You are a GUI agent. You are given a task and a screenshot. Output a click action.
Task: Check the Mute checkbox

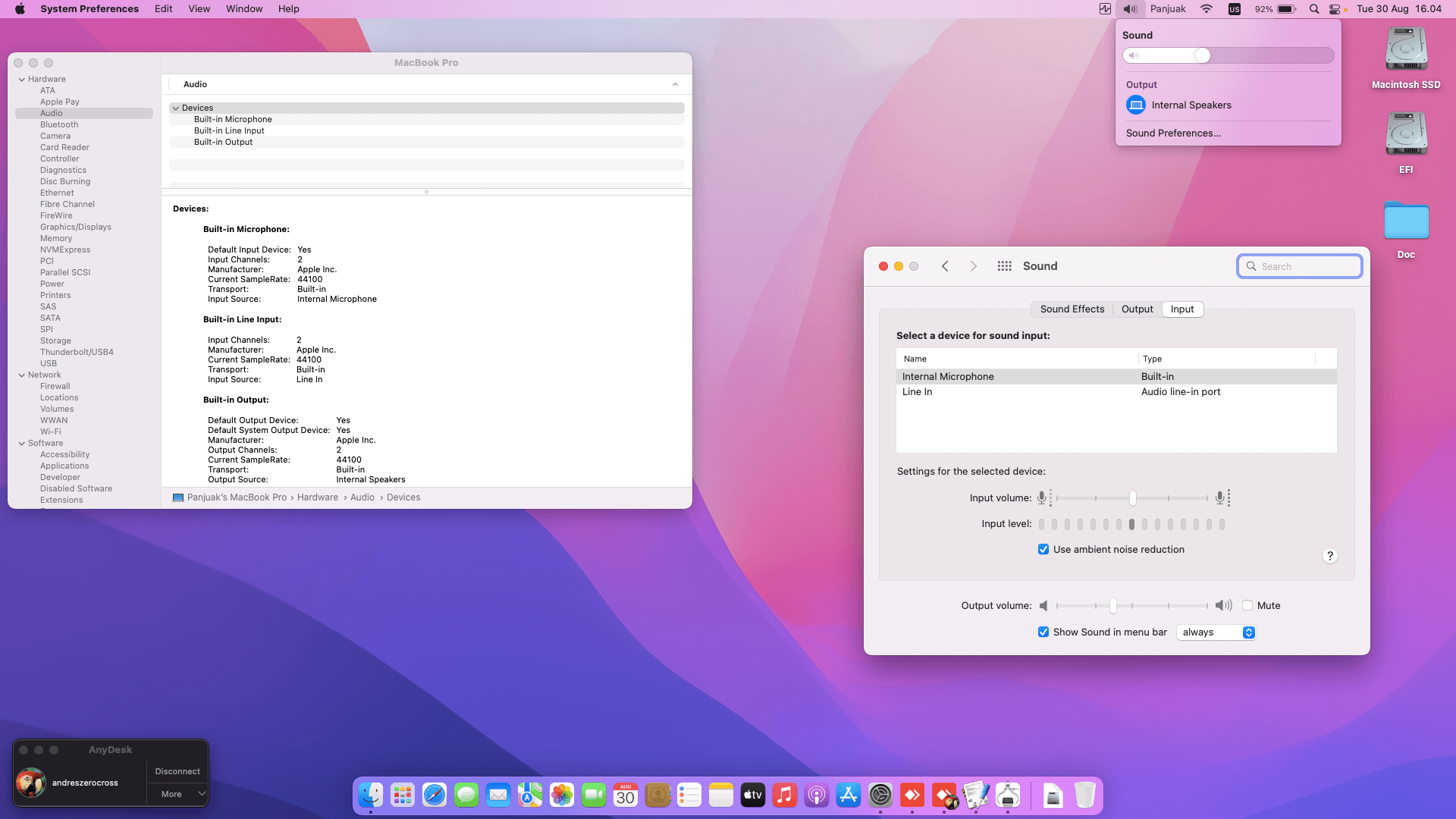coord(1247,606)
